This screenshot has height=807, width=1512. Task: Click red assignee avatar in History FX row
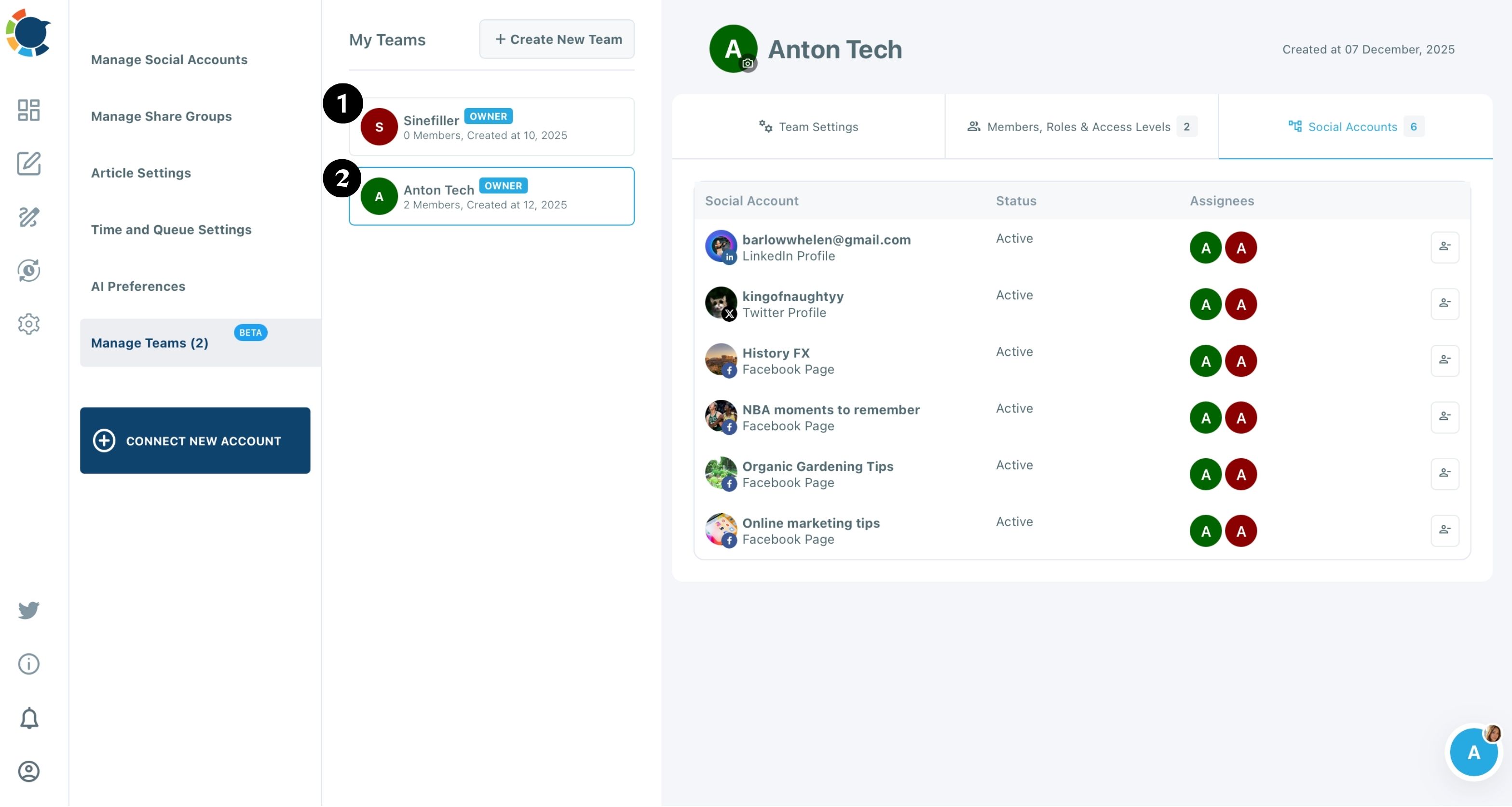(x=1240, y=361)
